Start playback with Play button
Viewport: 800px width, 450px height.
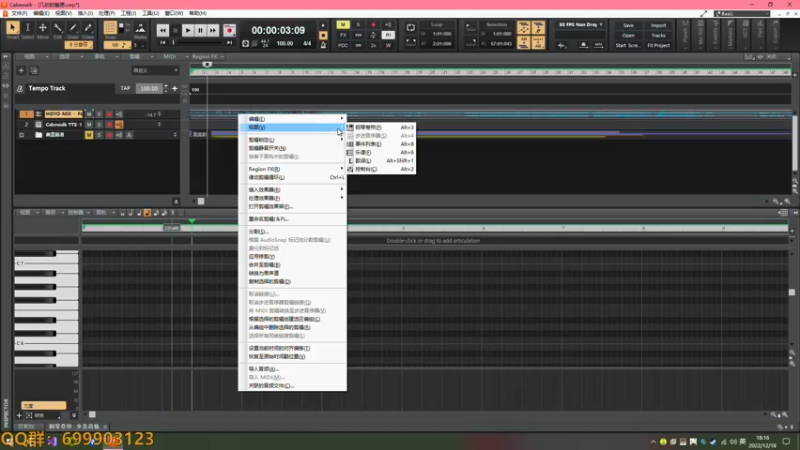pyautogui.click(x=187, y=31)
